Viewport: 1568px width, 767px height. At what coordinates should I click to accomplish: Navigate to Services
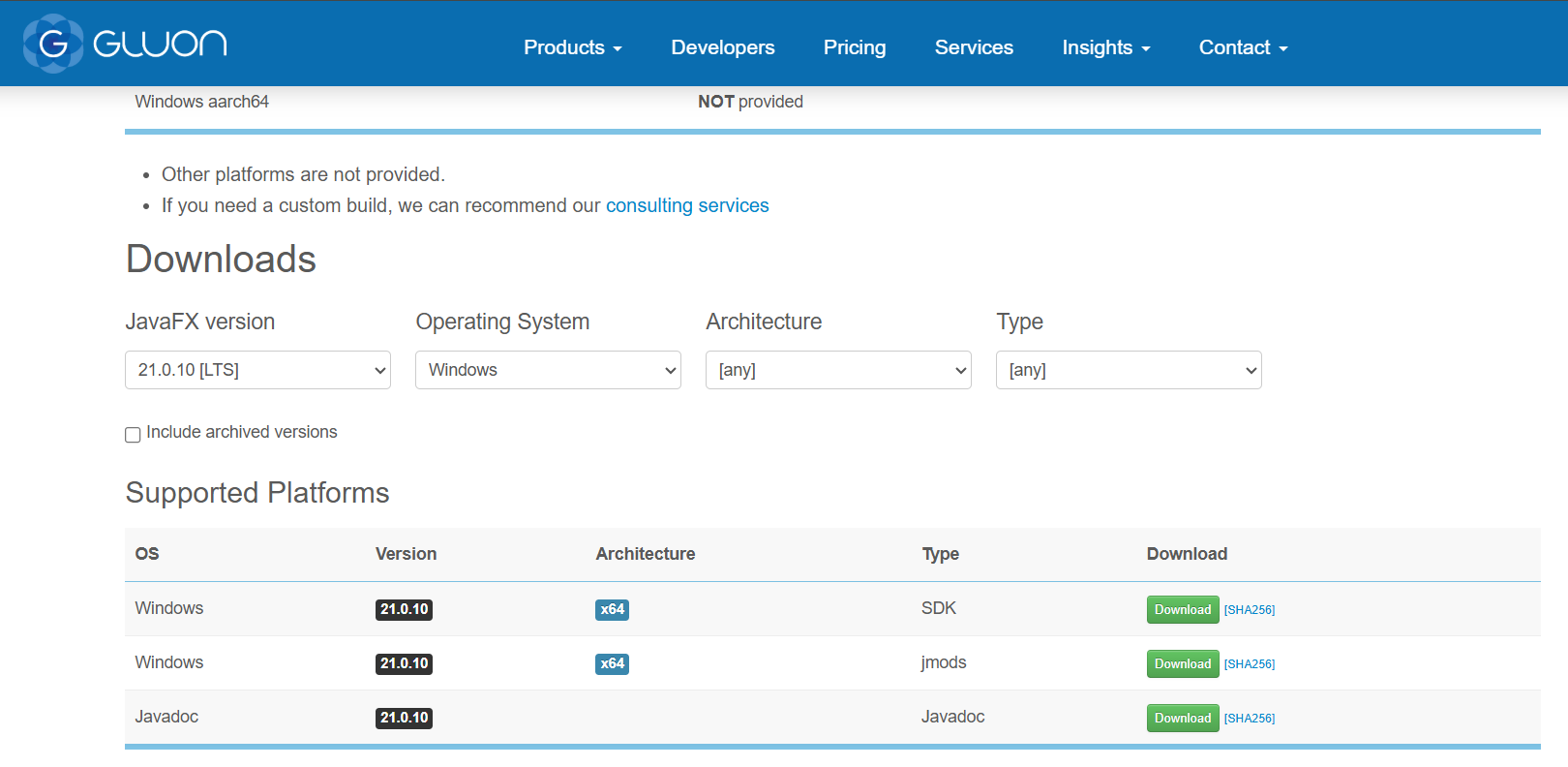tap(974, 47)
